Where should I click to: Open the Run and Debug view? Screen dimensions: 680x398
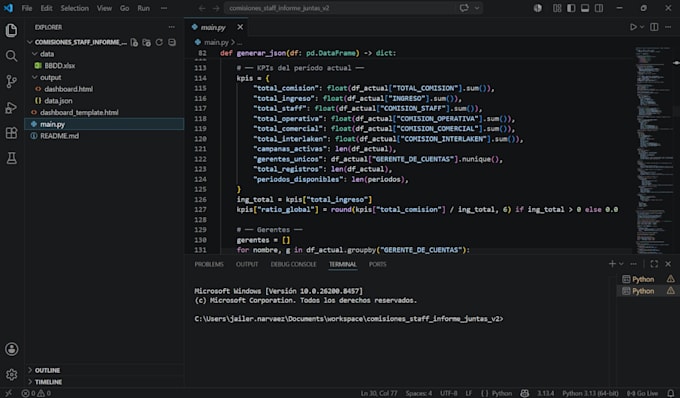[12, 107]
